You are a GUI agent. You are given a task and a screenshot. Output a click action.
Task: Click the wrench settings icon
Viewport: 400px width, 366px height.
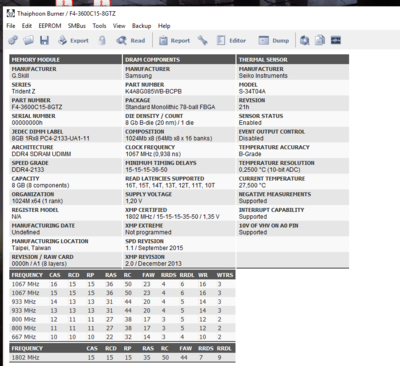(x=203, y=40)
